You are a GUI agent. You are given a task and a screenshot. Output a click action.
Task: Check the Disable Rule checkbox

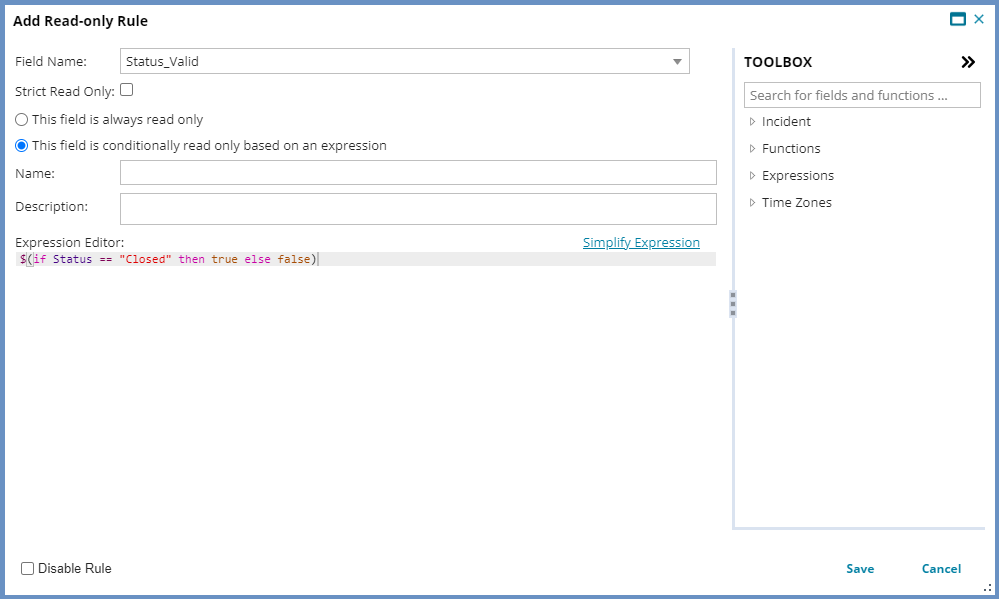coord(28,569)
